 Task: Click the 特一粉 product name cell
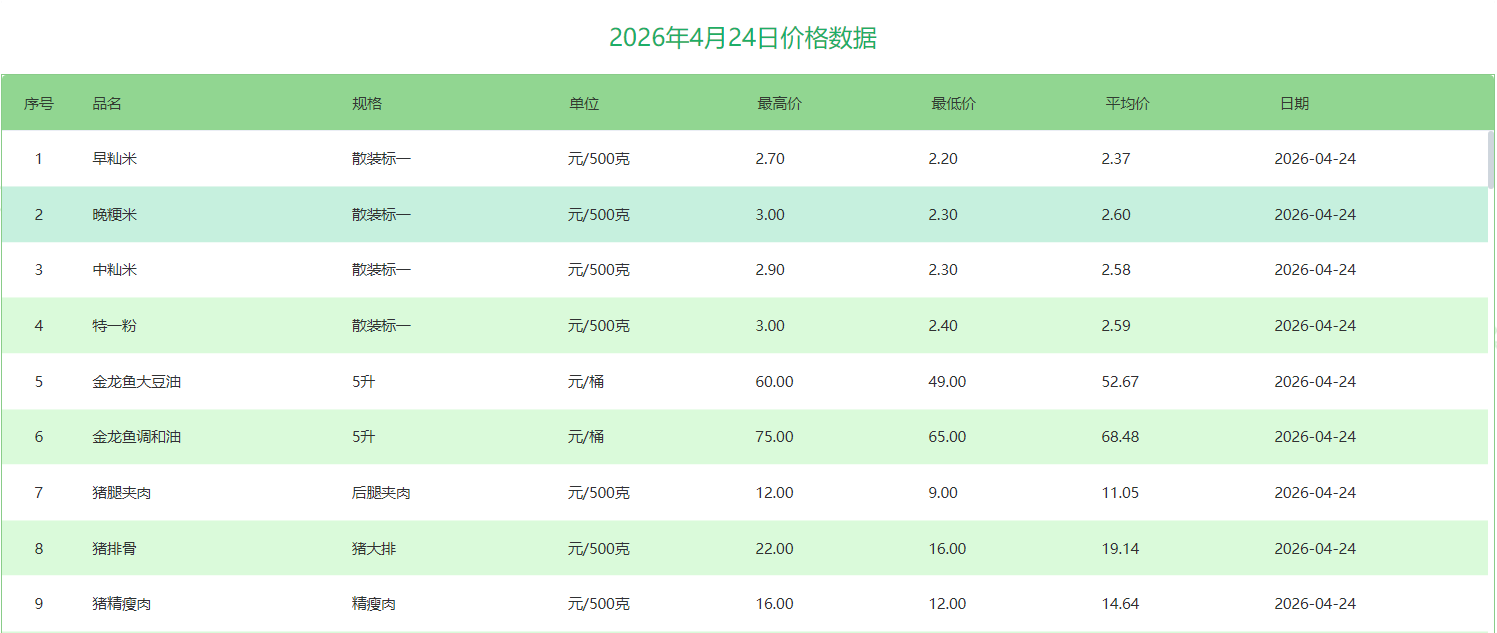115,326
